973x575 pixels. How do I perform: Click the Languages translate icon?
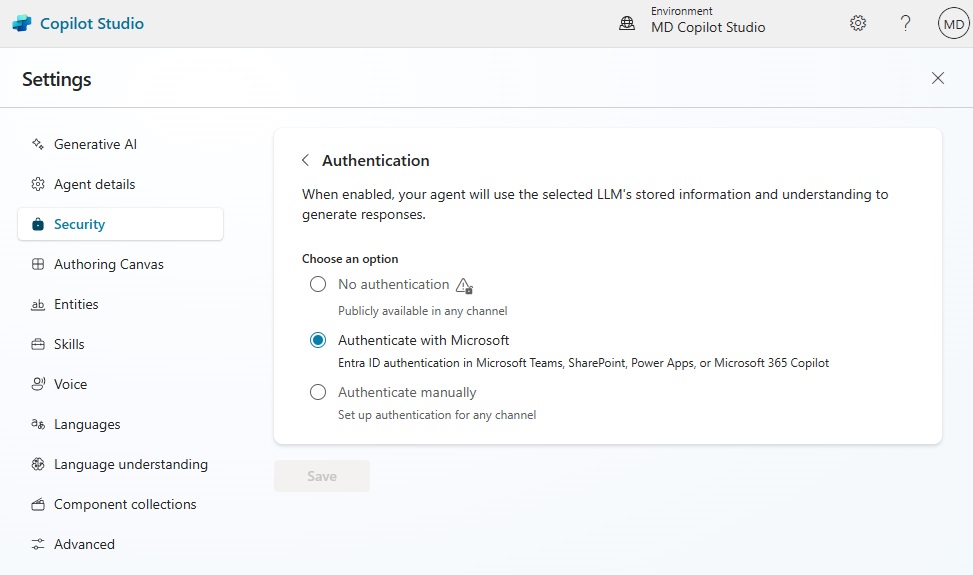(38, 424)
